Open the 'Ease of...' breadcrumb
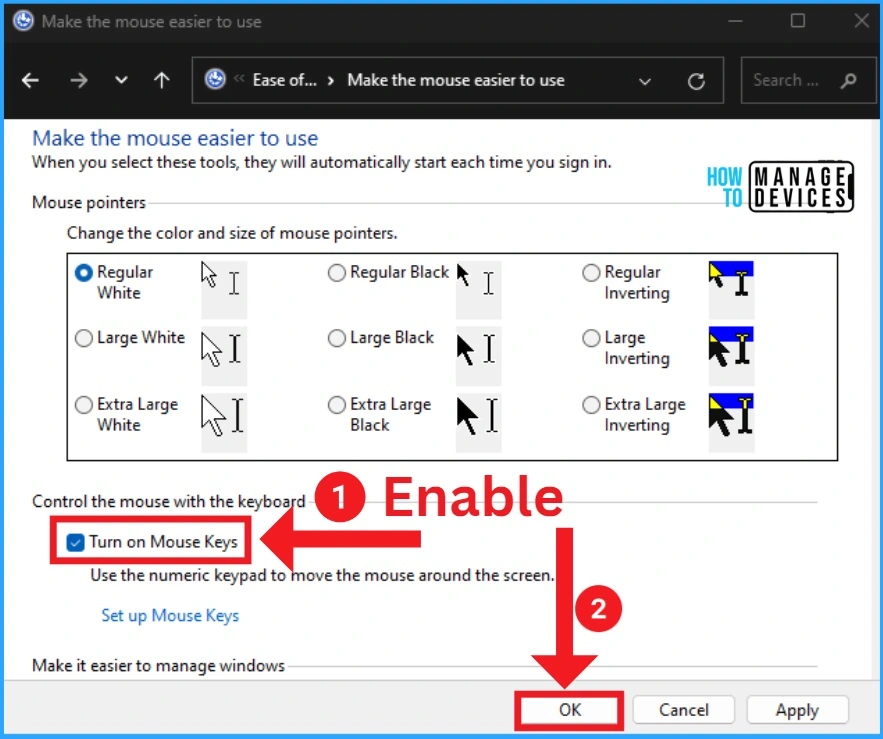 (x=284, y=80)
